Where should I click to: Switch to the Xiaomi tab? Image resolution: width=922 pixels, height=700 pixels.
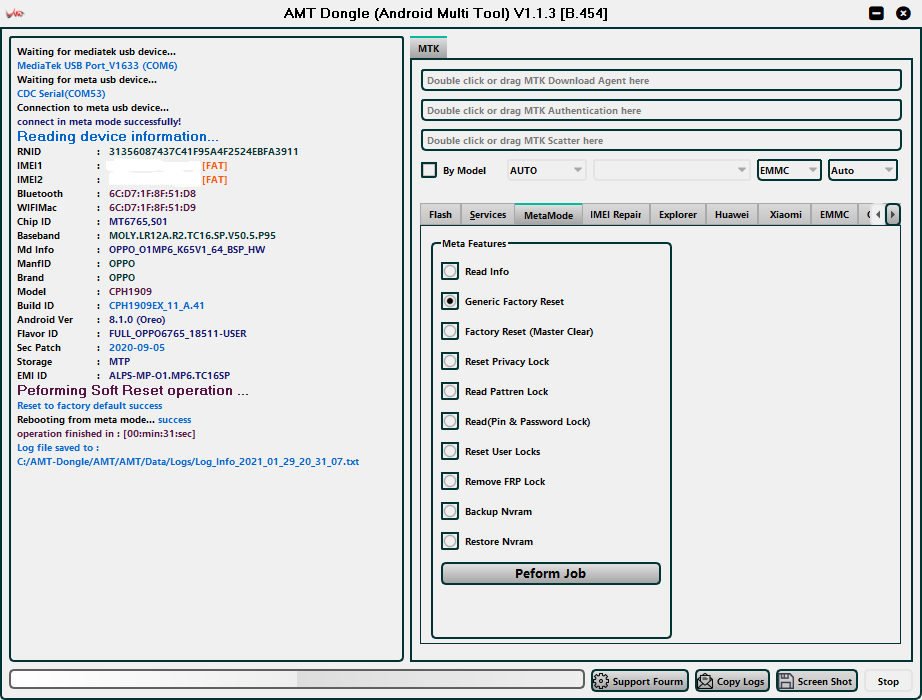click(785, 215)
